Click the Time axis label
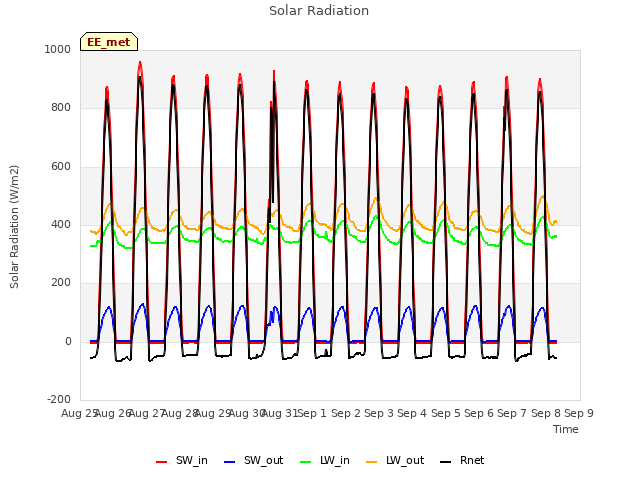The image size is (640, 480). [x=566, y=429]
